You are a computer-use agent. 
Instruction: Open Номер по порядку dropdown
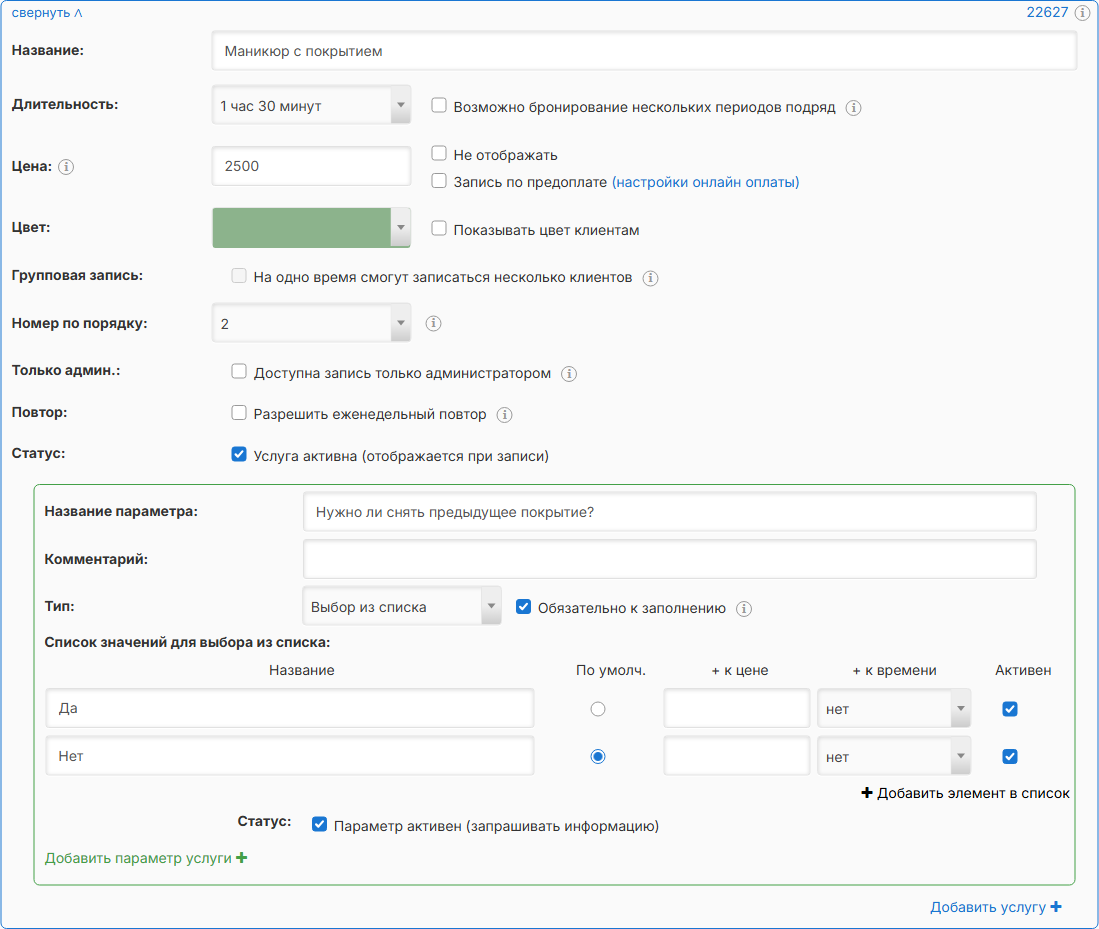point(311,323)
